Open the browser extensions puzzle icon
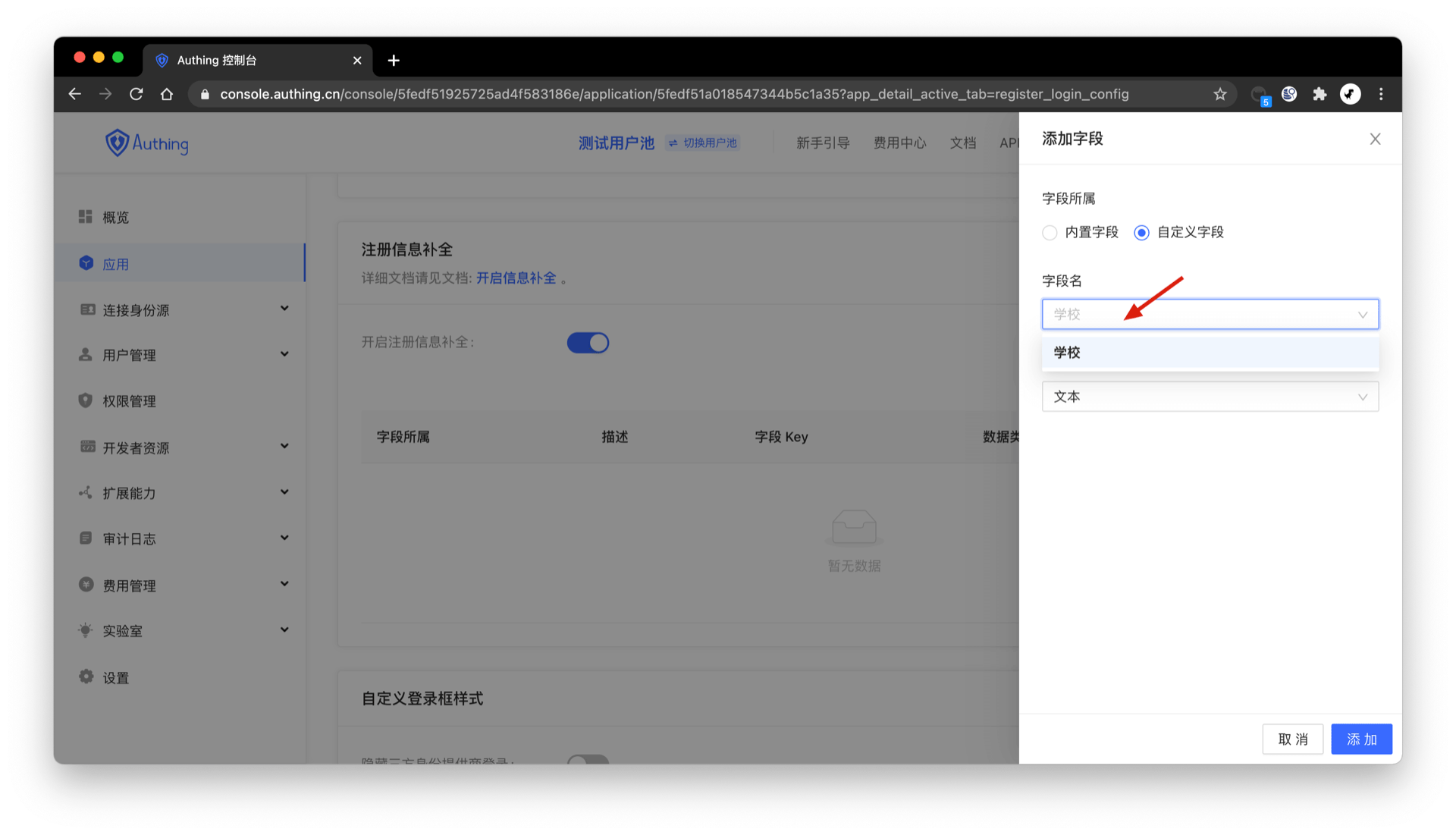The width and height of the screenshot is (1456, 835). pyautogui.click(x=1319, y=94)
